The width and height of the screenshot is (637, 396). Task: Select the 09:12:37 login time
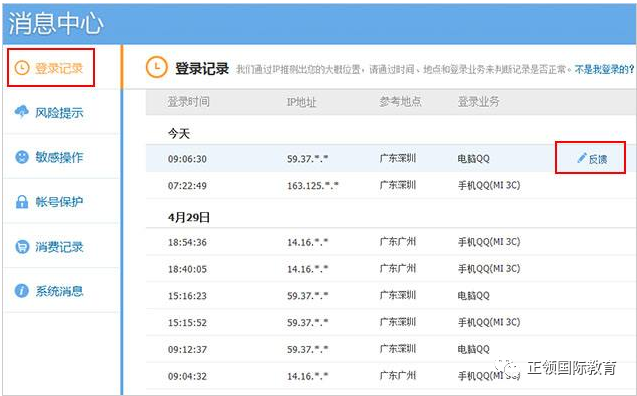click(187, 349)
